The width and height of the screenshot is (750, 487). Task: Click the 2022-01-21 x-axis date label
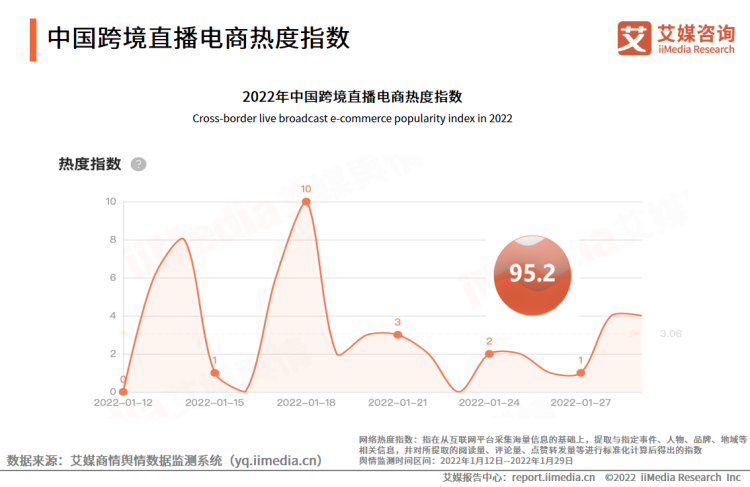point(398,402)
